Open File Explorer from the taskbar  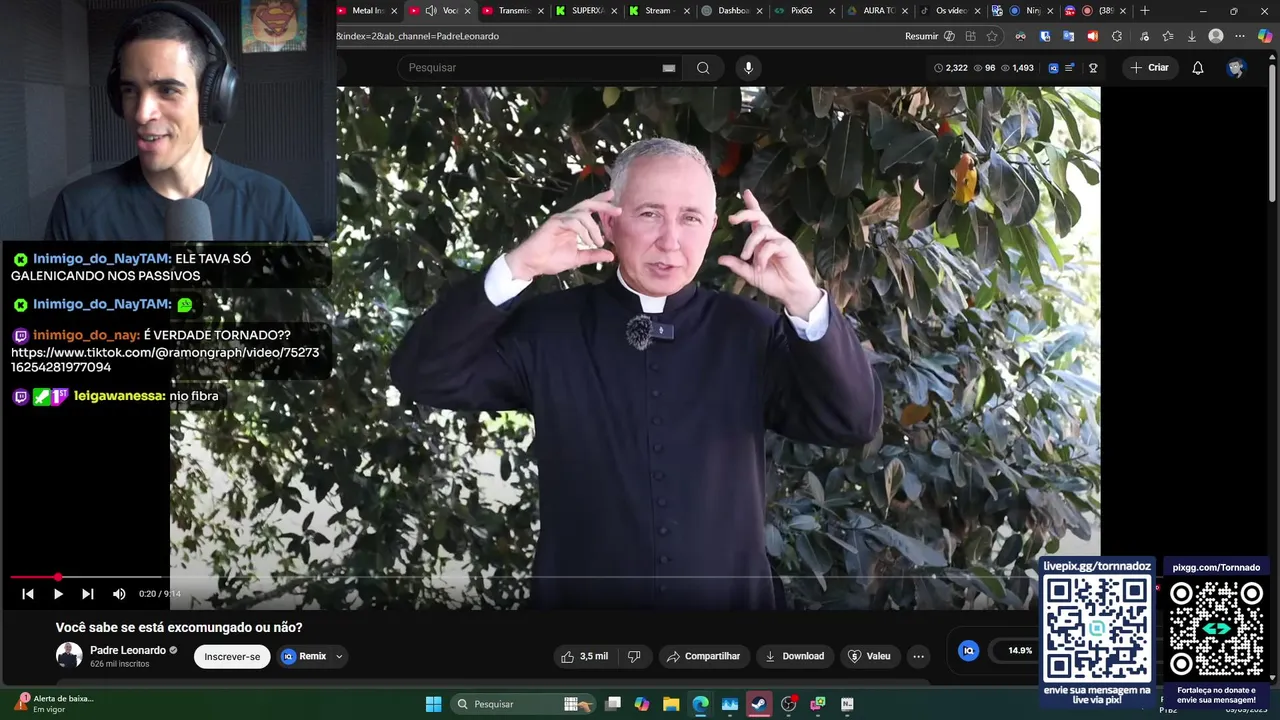point(671,704)
